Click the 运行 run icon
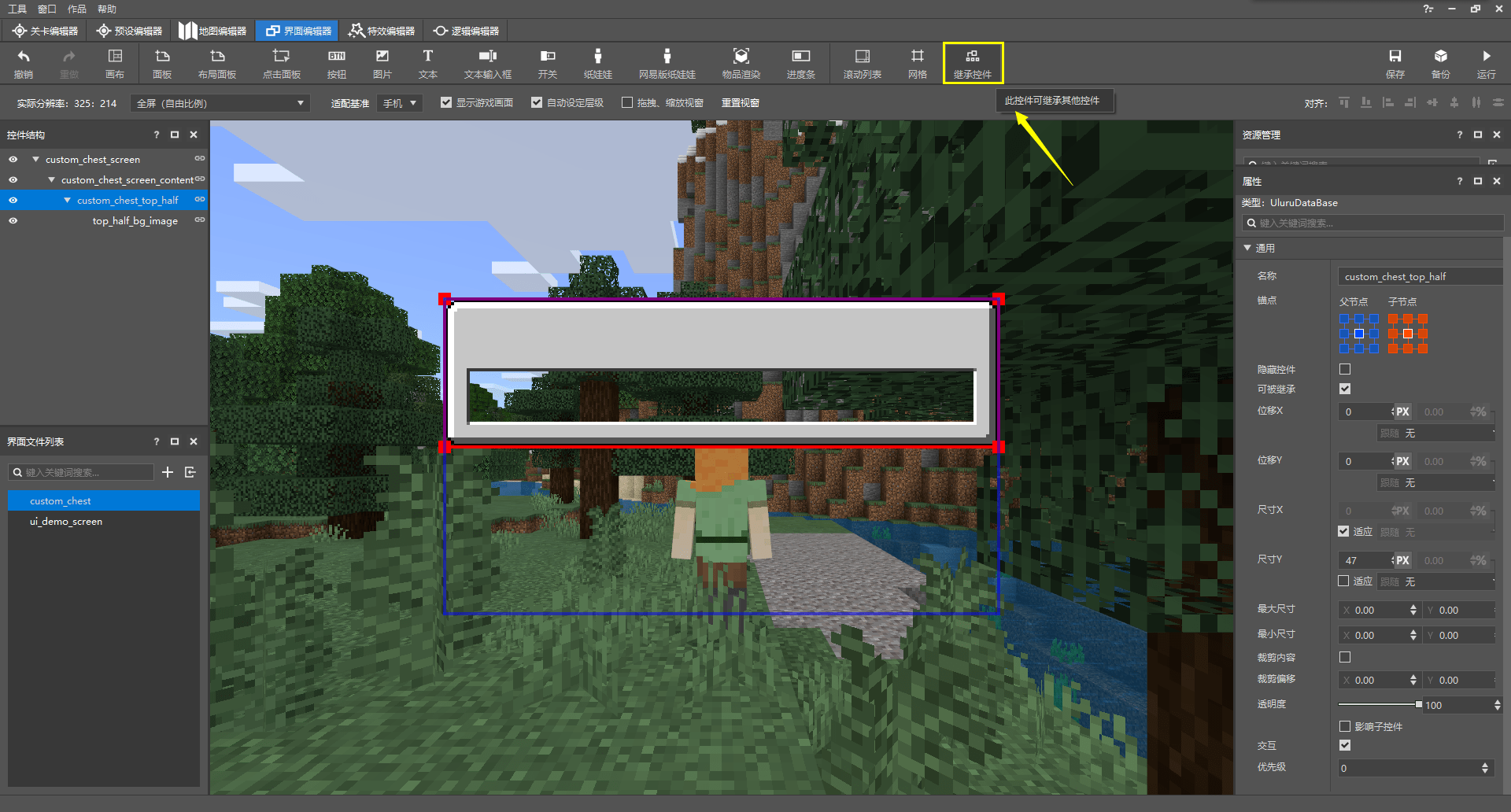 point(1487,64)
